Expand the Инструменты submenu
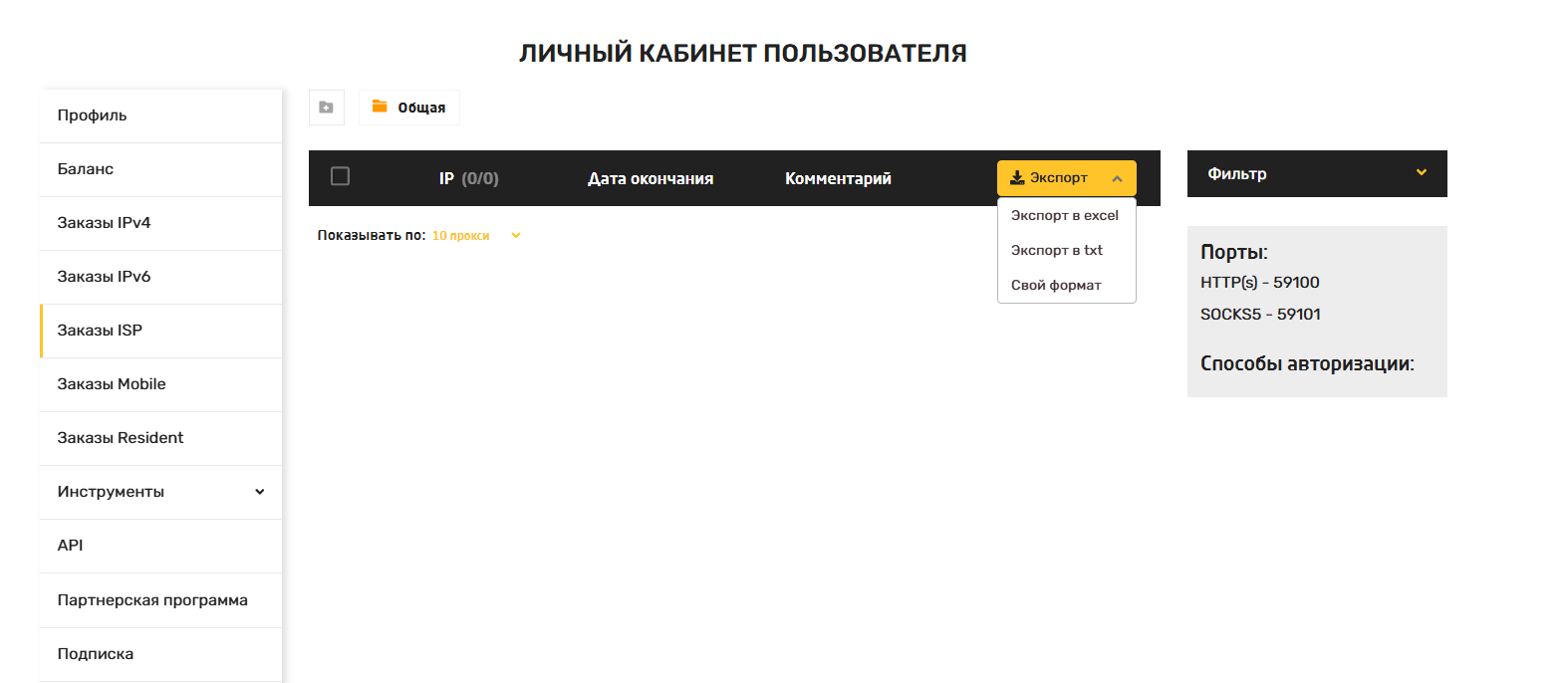This screenshot has height=683, width=1568. [x=160, y=492]
